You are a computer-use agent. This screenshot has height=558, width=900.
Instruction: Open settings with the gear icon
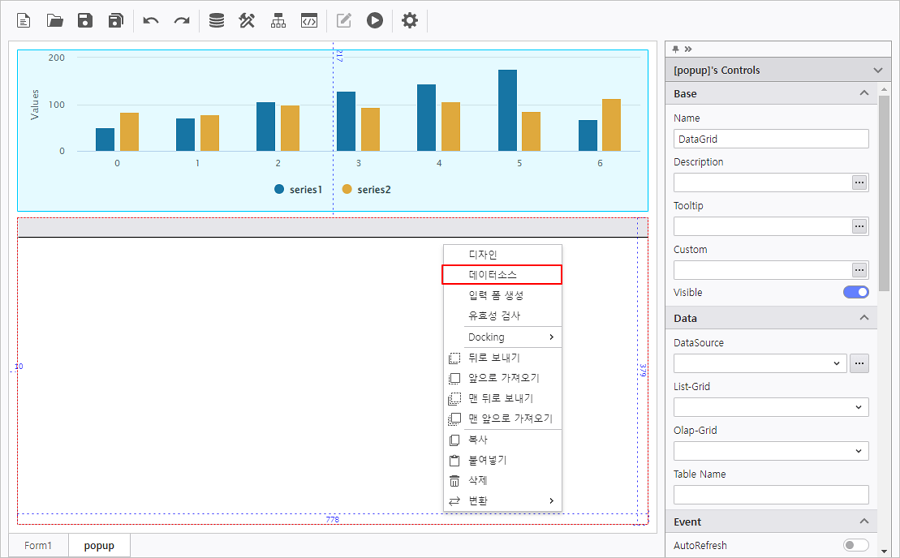click(409, 20)
